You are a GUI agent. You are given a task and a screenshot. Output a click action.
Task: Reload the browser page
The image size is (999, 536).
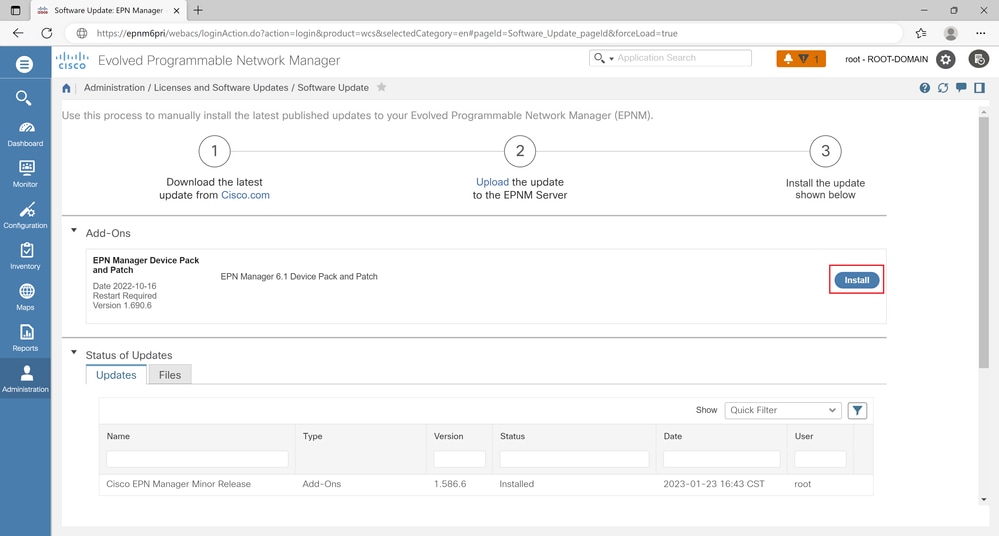pyautogui.click(x=47, y=33)
